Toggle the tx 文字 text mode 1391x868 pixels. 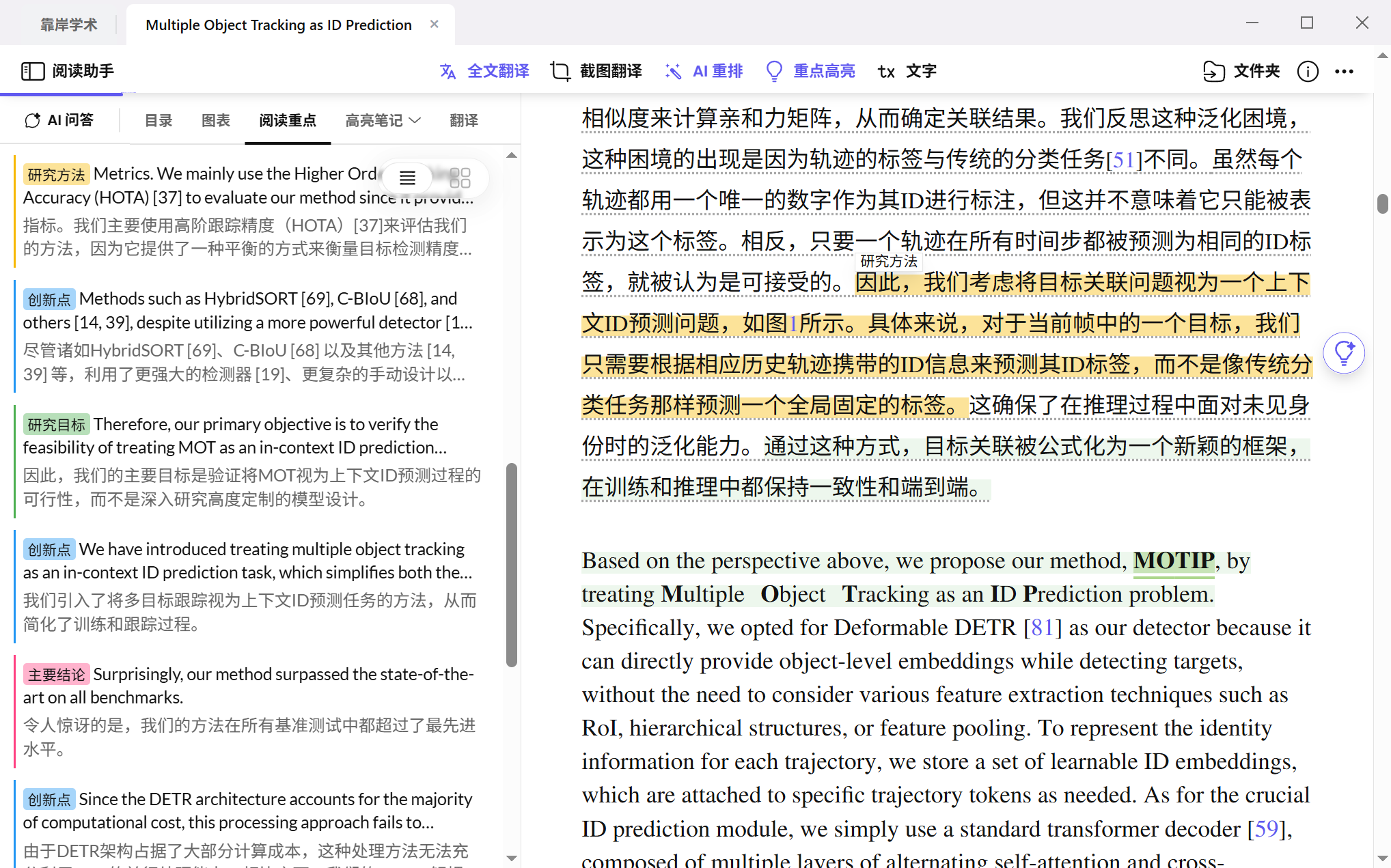click(905, 70)
